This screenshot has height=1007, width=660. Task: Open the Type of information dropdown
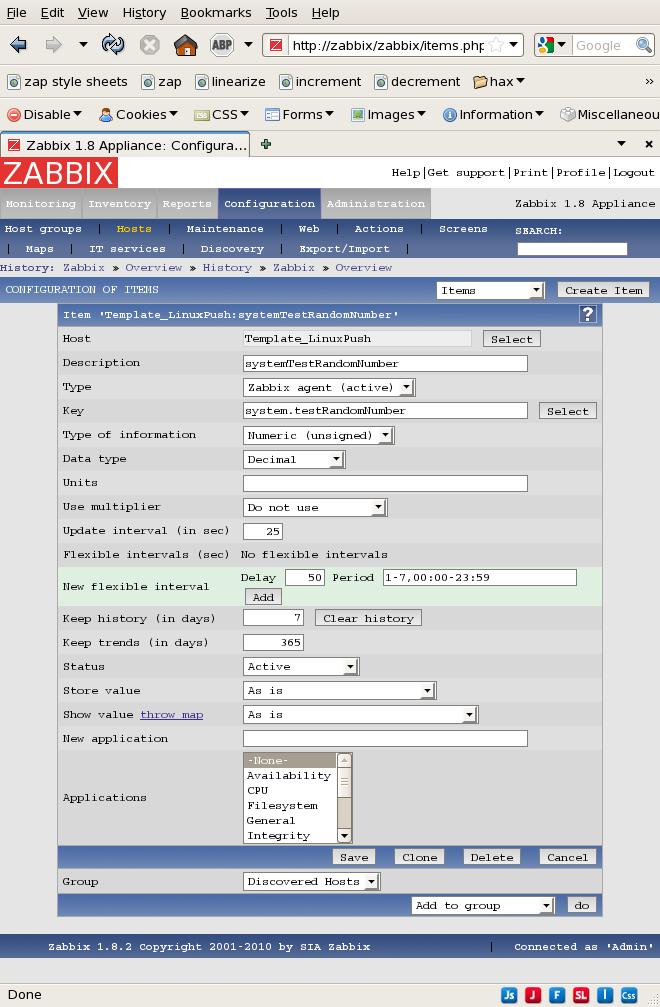click(x=318, y=435)
